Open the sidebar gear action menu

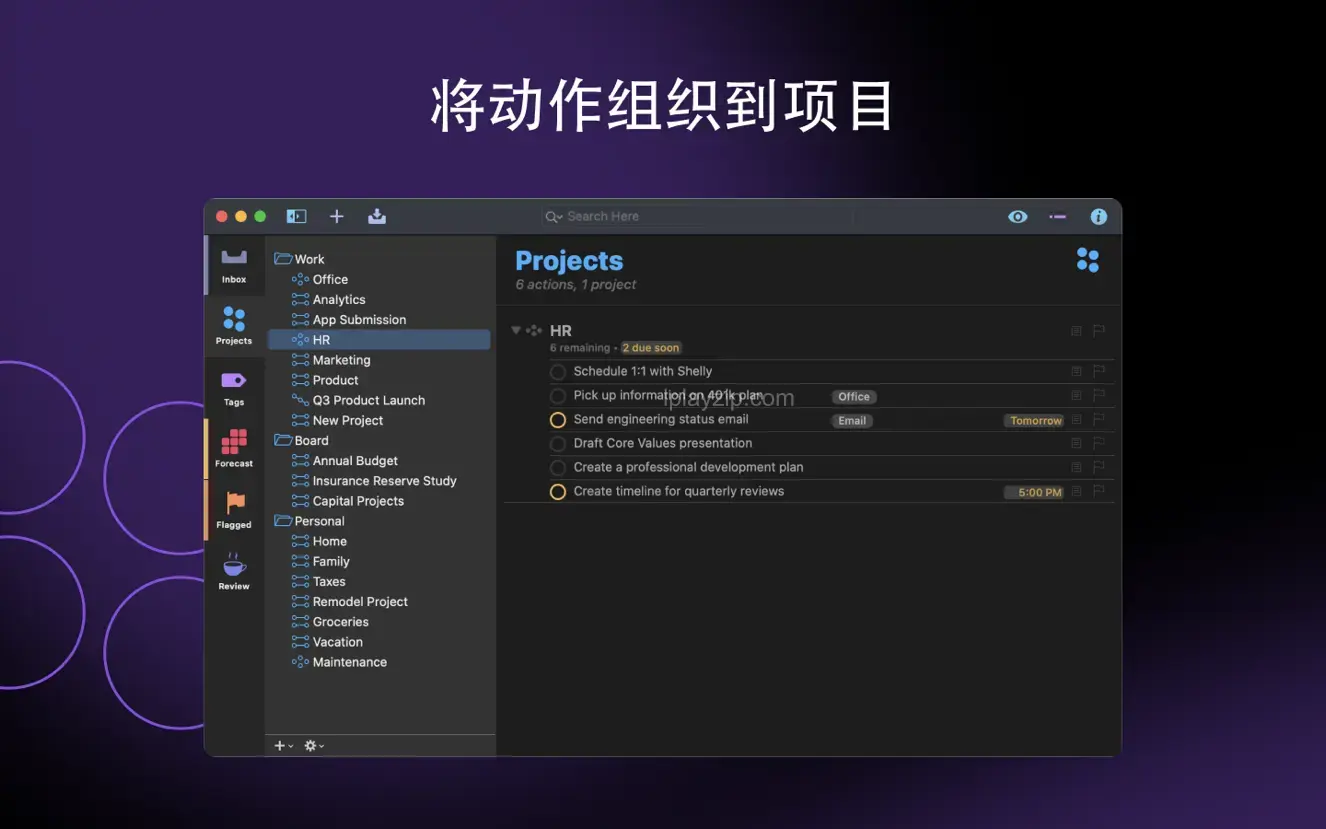(314, 746)
